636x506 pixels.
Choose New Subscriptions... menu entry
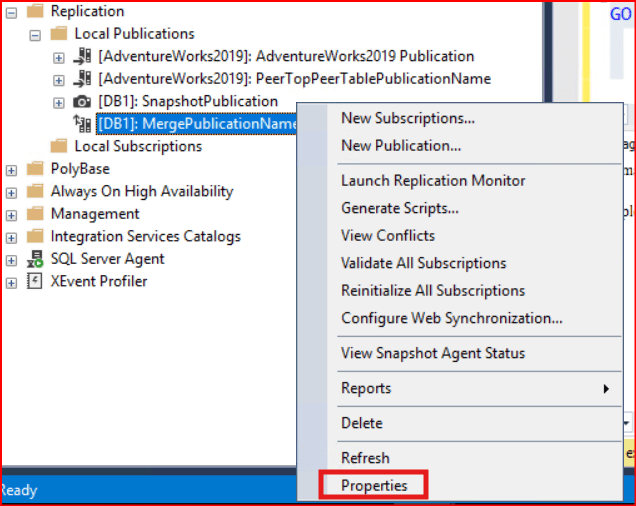[407, 118]
